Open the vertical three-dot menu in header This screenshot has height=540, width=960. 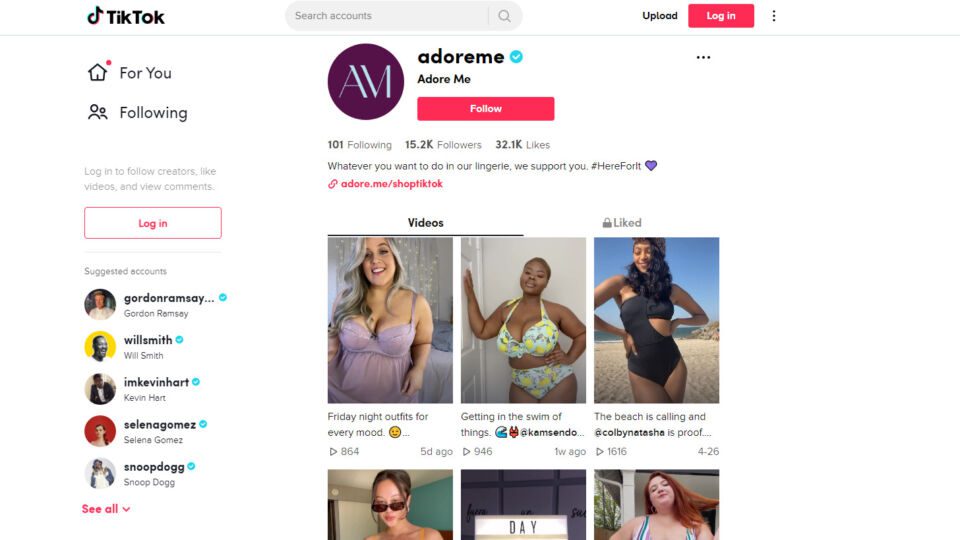click(774, 16)
